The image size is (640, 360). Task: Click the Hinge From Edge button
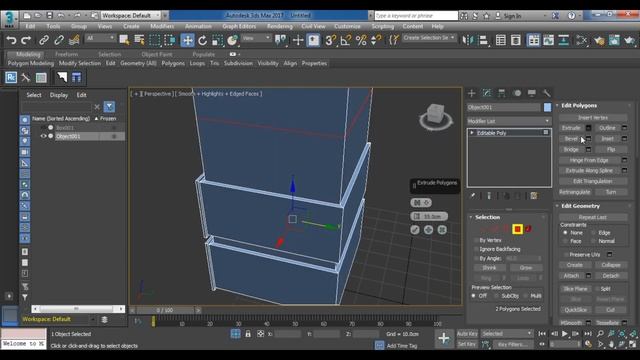click(x=589, y=160)
